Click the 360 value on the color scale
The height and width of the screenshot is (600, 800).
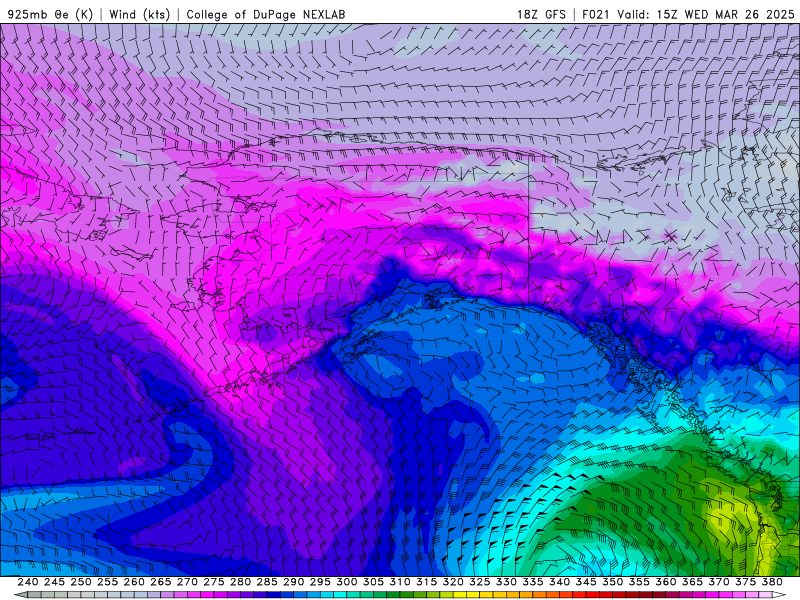(x=665, y=582)
